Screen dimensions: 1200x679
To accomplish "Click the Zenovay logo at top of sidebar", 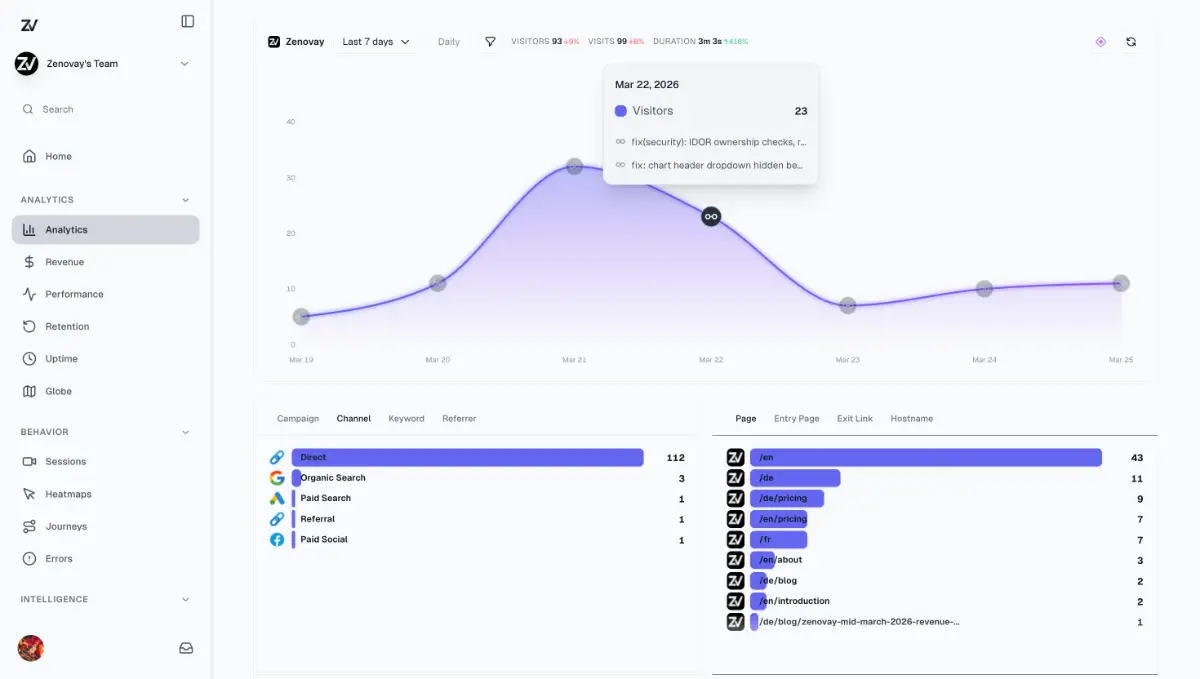I will [x=28, y=24].
